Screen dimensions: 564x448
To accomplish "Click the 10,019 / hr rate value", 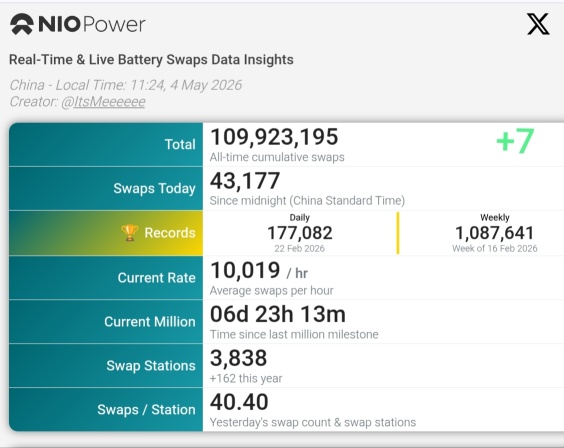I will click(259, 271).
